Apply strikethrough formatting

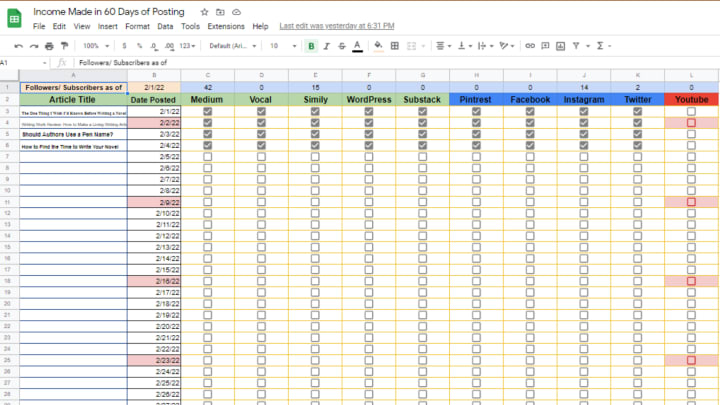(x=342, y=46)
